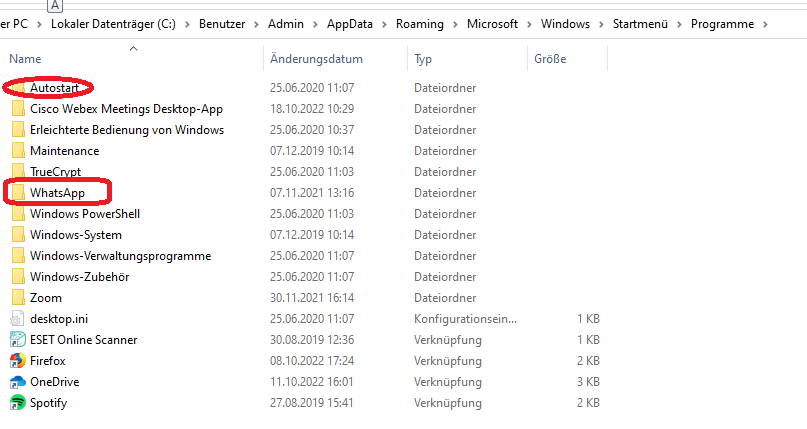This screenshot has height=429, width=807.
Task: Click the Programme breadcrumb
Action: 722,24
